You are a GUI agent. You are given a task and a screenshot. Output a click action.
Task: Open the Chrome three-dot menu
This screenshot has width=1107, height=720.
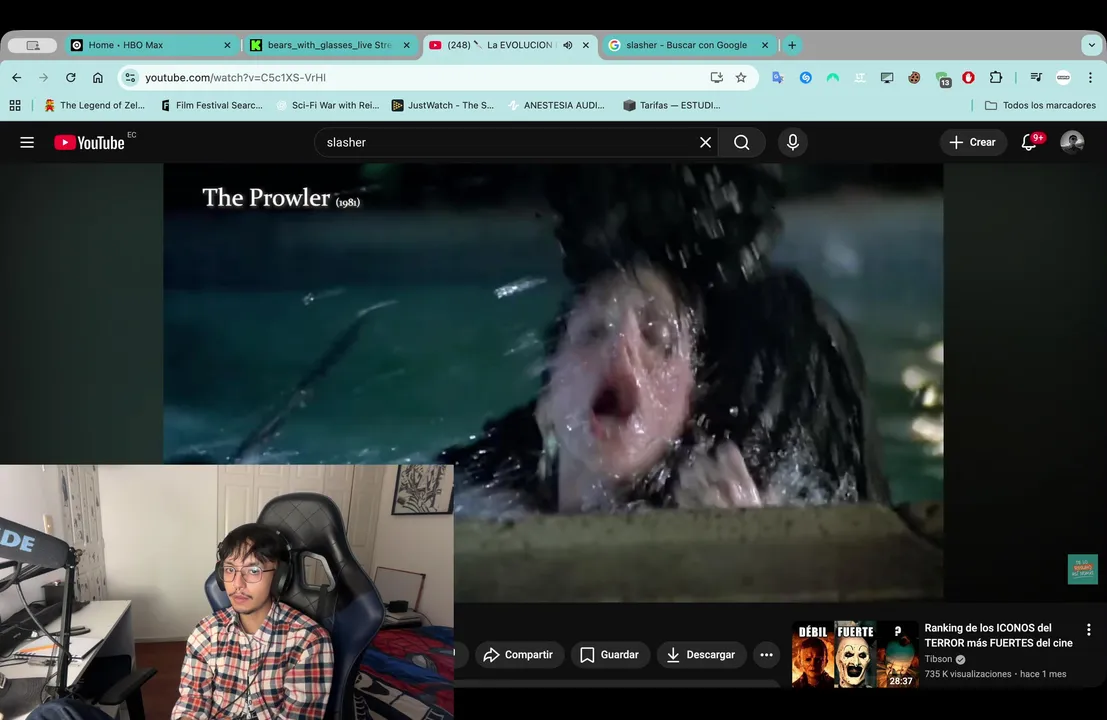[1090, 78]
